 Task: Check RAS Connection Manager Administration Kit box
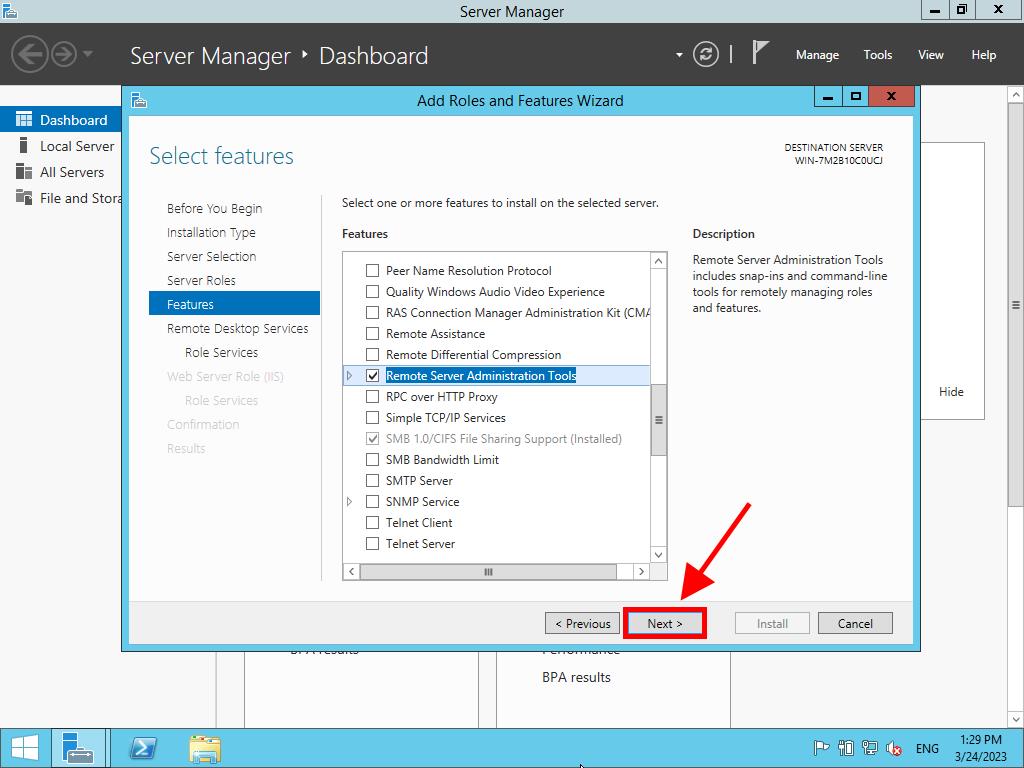click(x=372, y=312)
